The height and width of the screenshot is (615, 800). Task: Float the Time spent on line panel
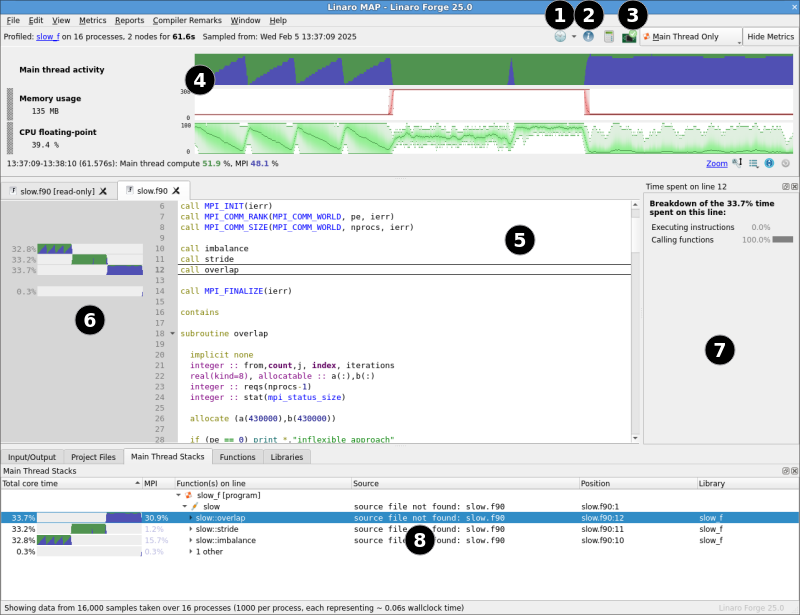[786, 187]
